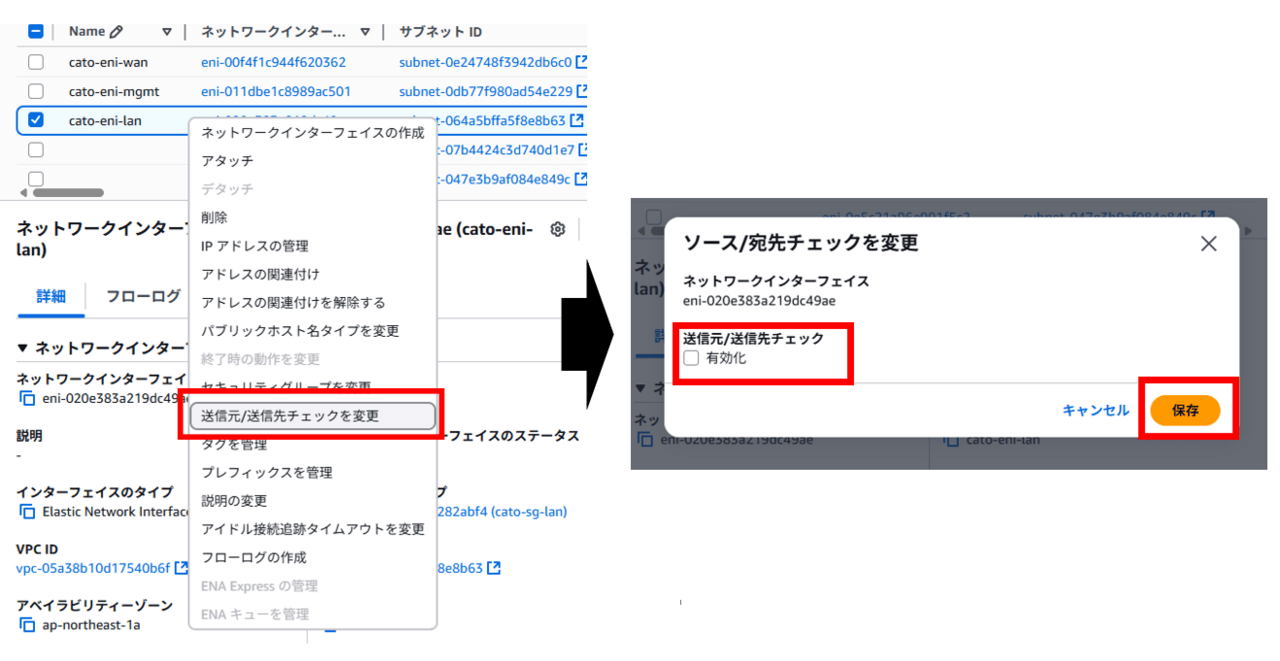Open the table settings gear icon
The image size is (1280, 661).
point(558,229)
